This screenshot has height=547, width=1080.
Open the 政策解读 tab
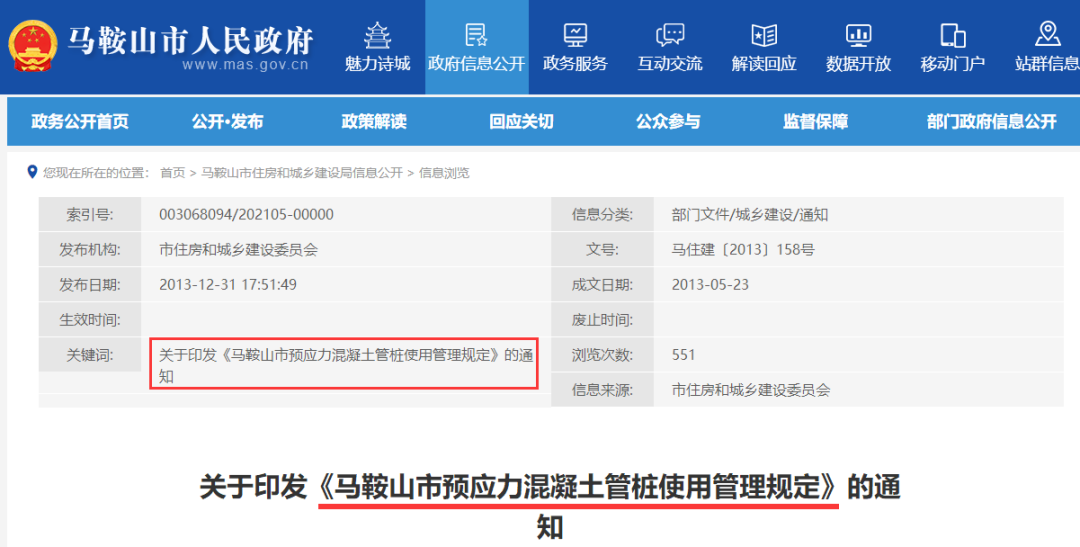pos(374,122)
